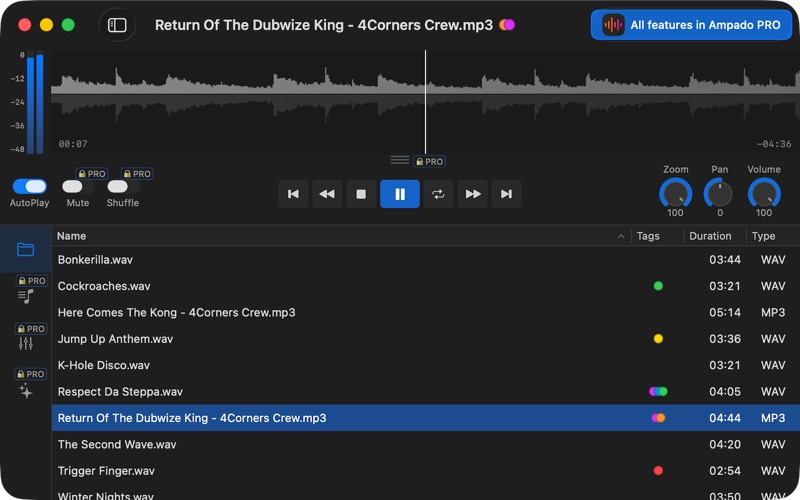The image size is (800, 500).
Task: Click the MP3 type of Here Comes The Kong
Action: click(773, 312)
